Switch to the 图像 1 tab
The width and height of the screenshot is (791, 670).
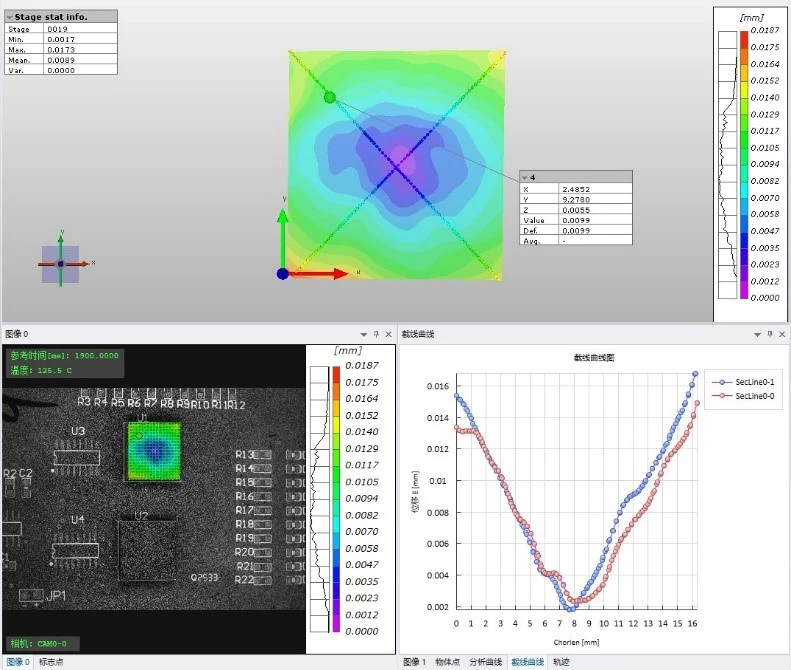click(414, 662)
